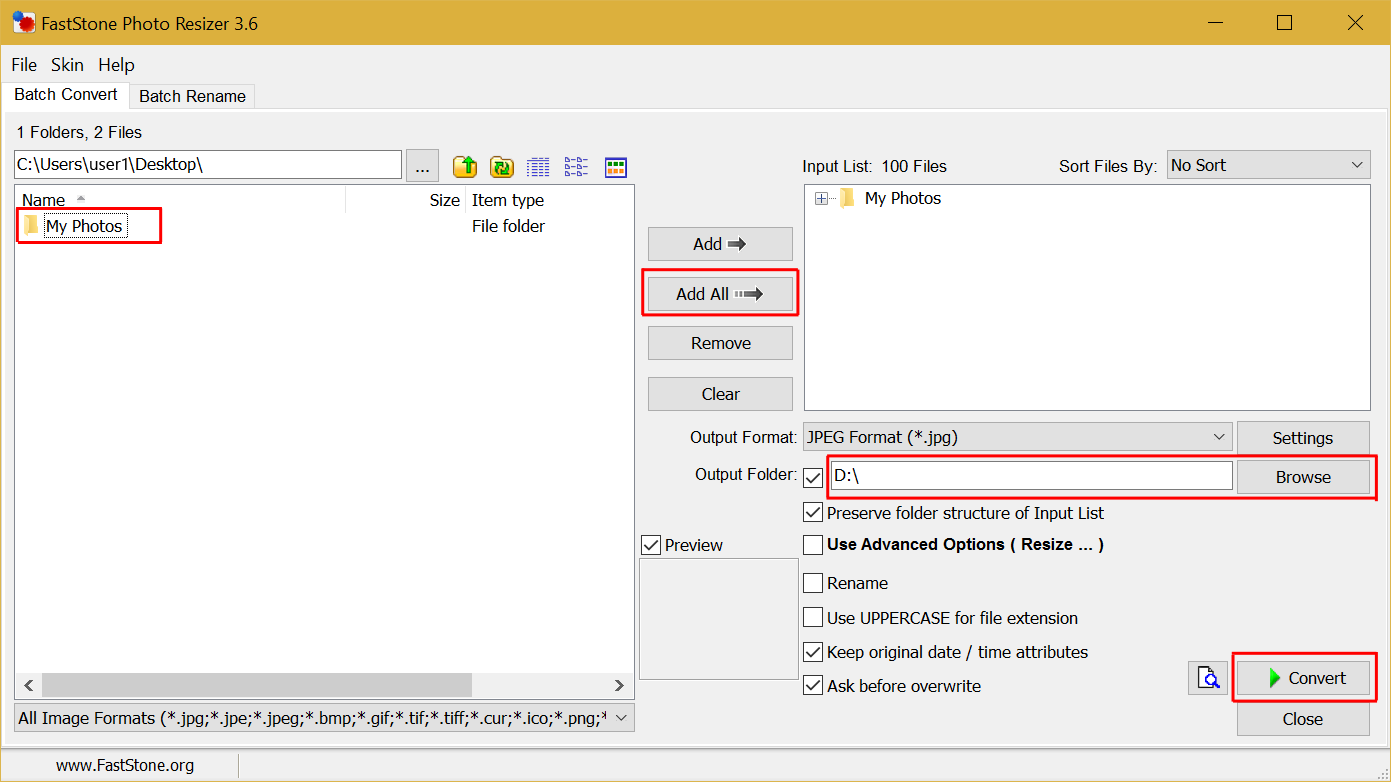Enable the Rename checkbox

[813, 583]
